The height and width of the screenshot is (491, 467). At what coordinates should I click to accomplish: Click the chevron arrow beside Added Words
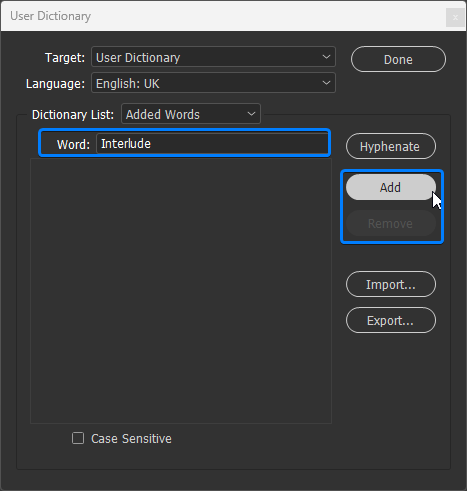pos(251,114)
